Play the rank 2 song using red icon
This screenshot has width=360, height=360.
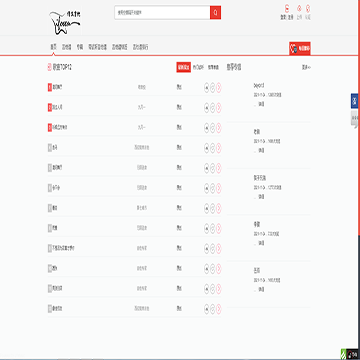coord(219,108)
